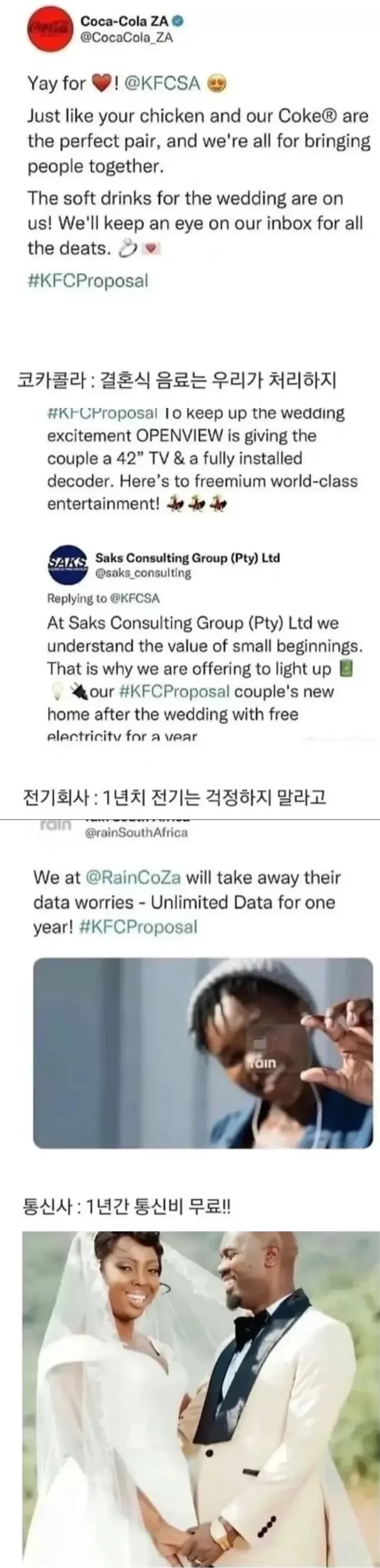Image resolution: width=380 pixels, height=1568 pixels.
Task: Follow the Replying to @KFCSA link
Action: point(103,598)
